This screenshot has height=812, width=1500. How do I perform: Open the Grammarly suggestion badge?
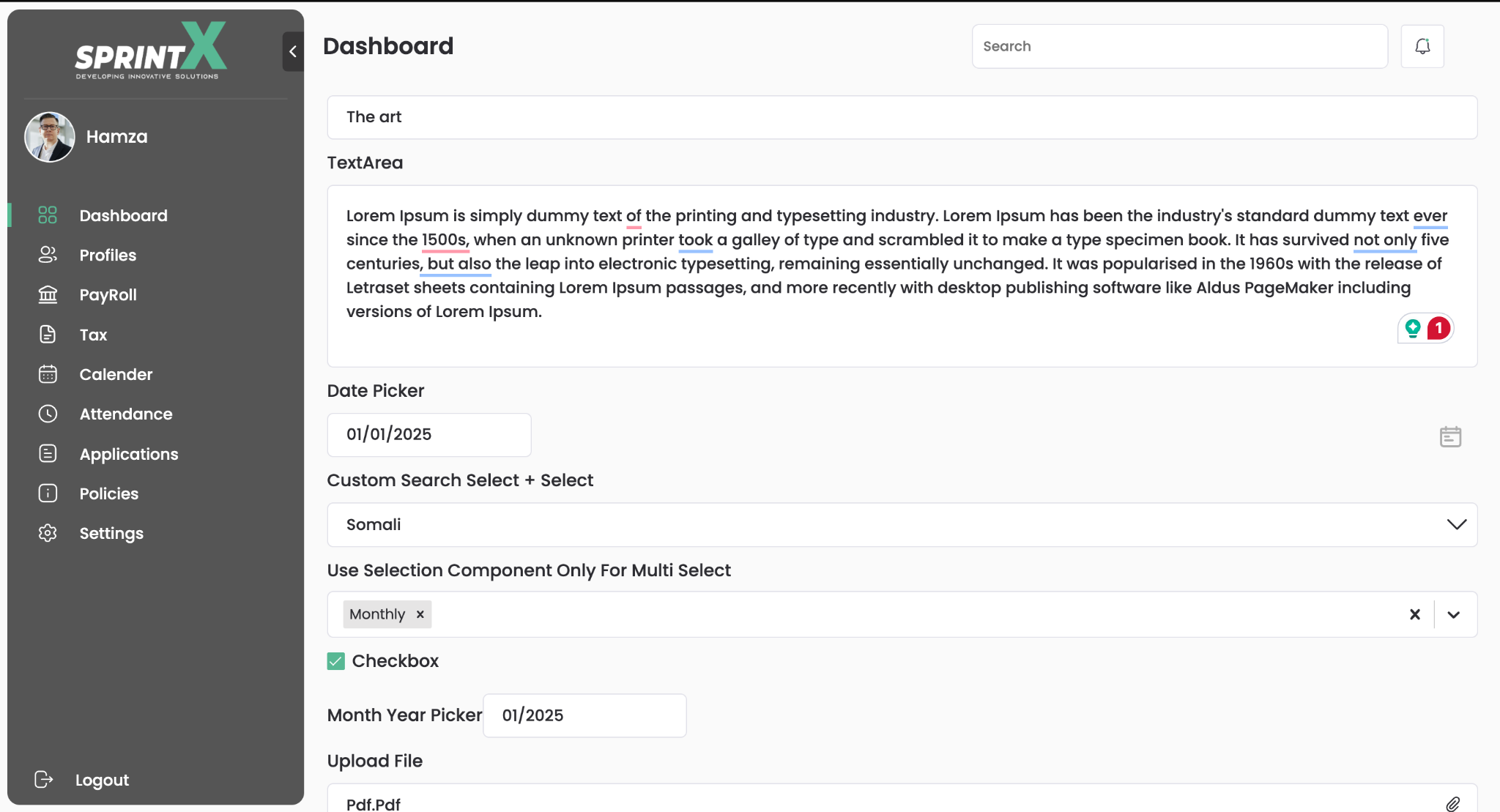coord(1425,328)
